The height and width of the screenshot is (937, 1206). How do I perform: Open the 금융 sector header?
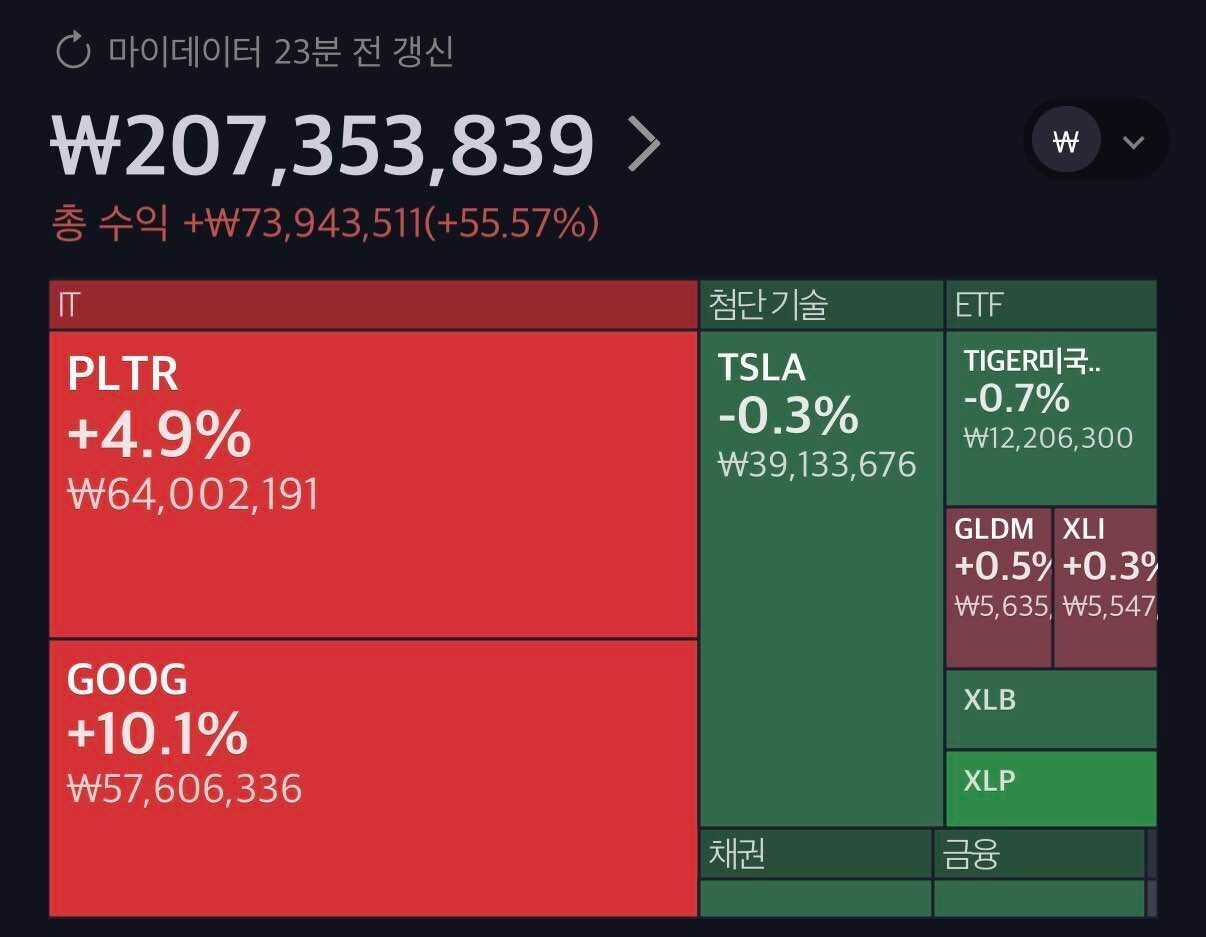point(1038,854)
